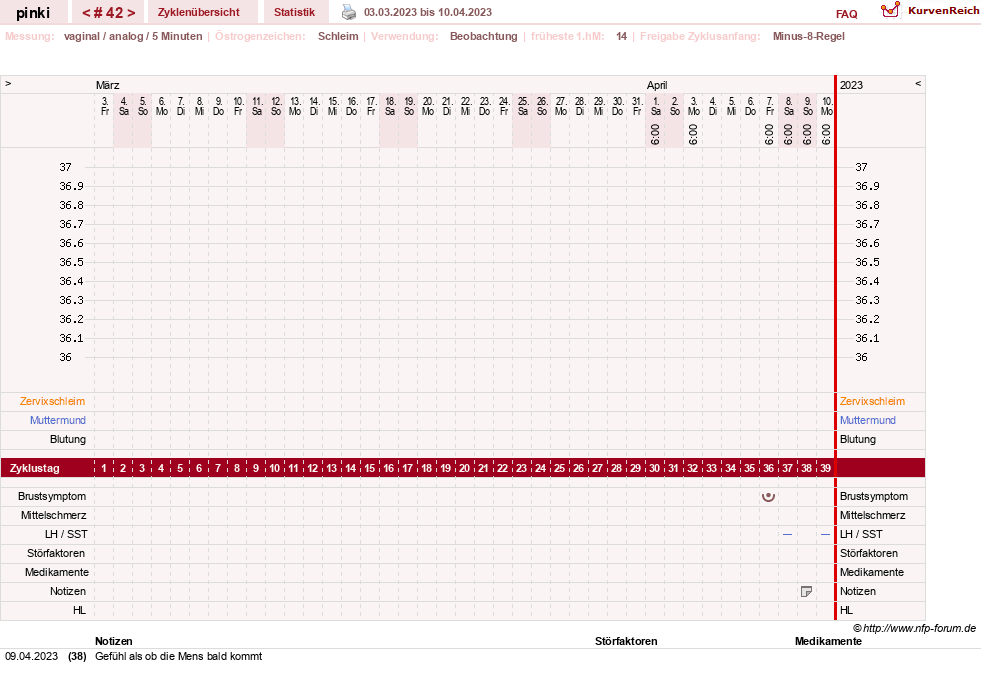Expand the chart left with the > arrow

[x=8, y=83]
